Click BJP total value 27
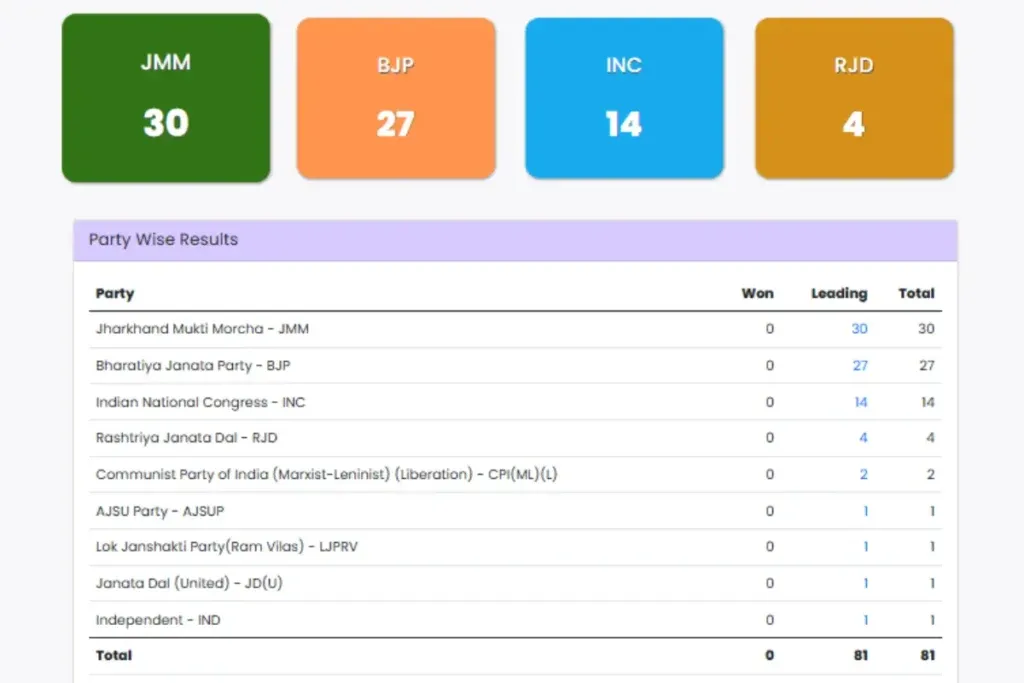Screen dimensions: 1024x683 [927, 366]
